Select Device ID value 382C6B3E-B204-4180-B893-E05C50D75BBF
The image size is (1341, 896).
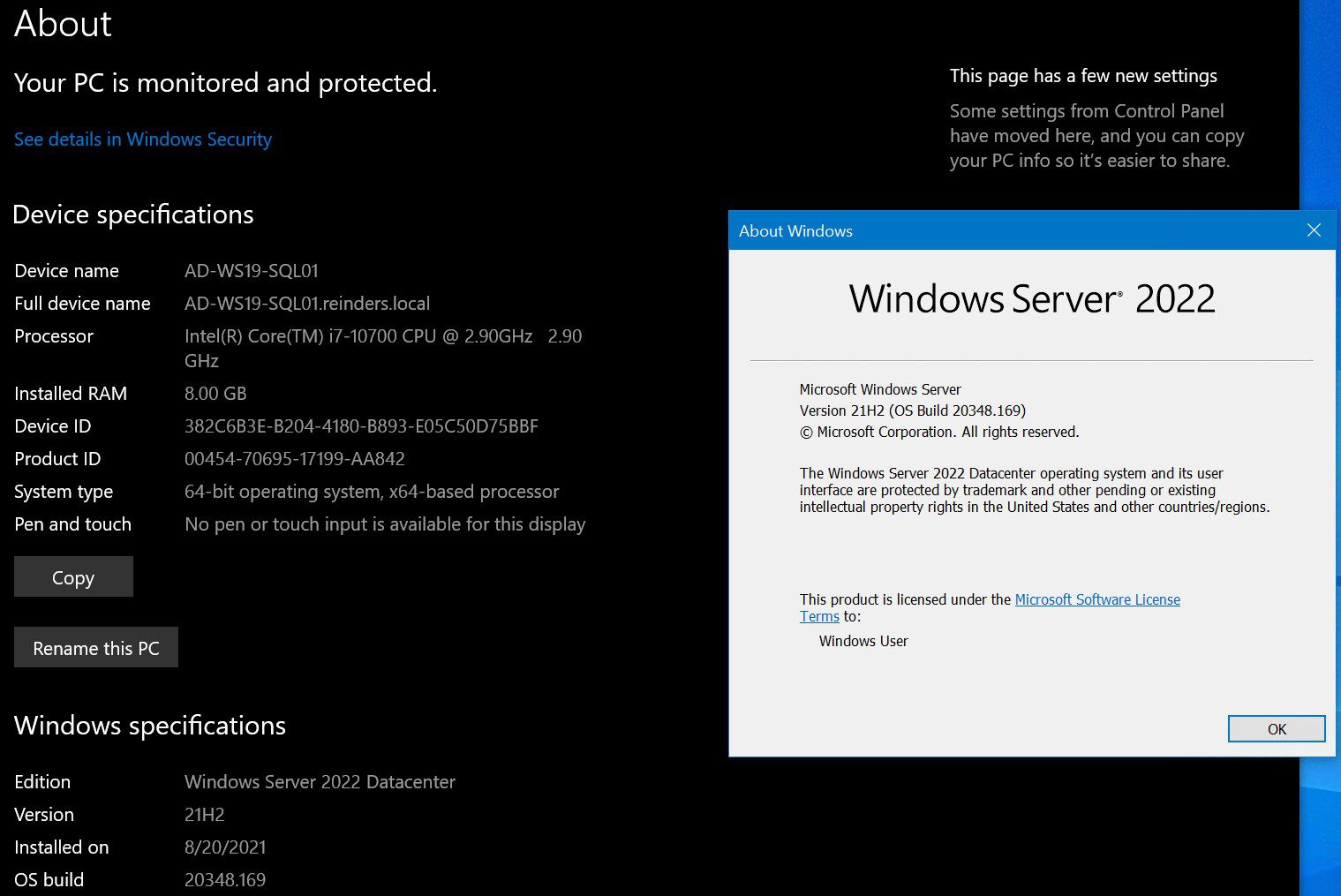coord(361,426)
